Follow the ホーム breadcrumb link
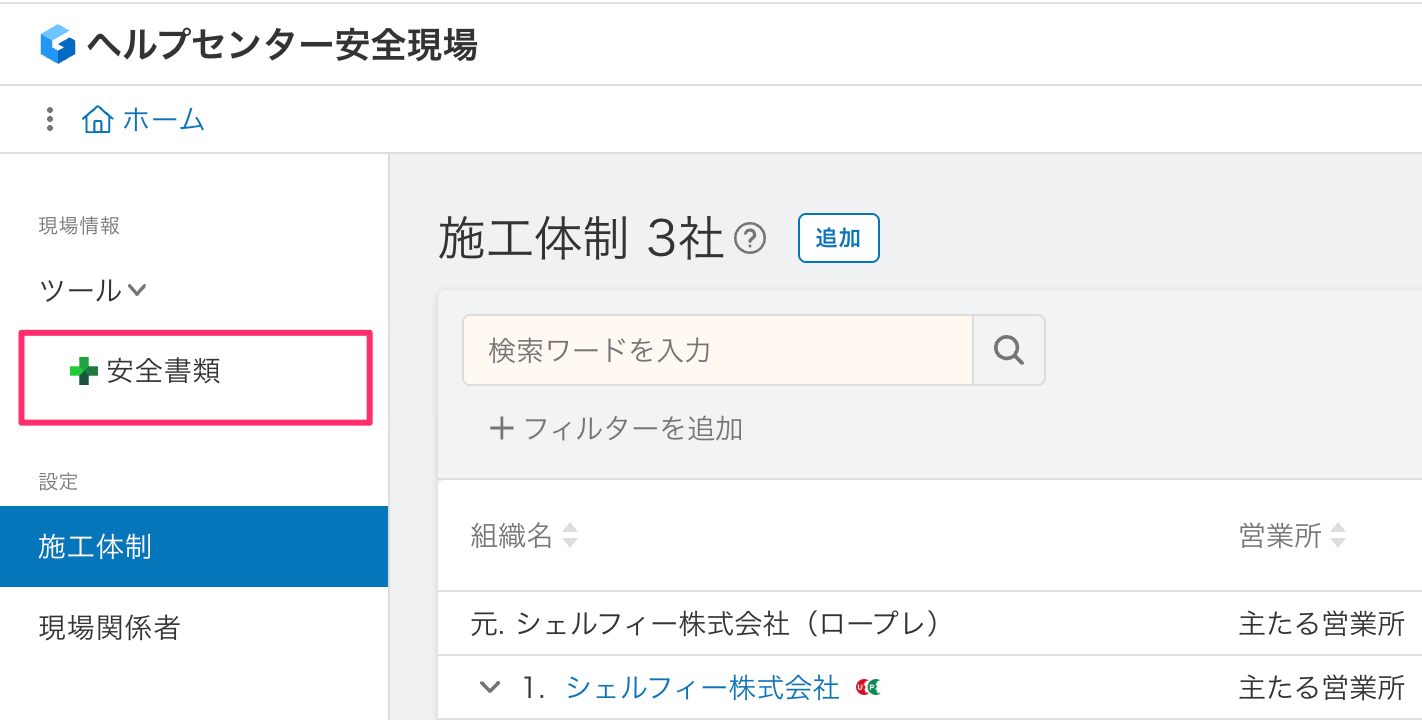The width and height of the screenshot is (1422, 720). 164,120
